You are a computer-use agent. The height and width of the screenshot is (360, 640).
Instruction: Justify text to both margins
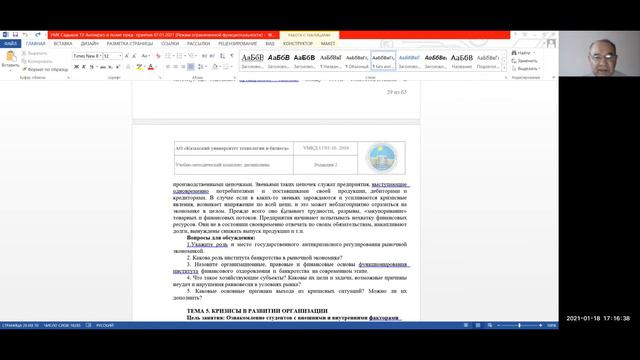click(191, 67)
